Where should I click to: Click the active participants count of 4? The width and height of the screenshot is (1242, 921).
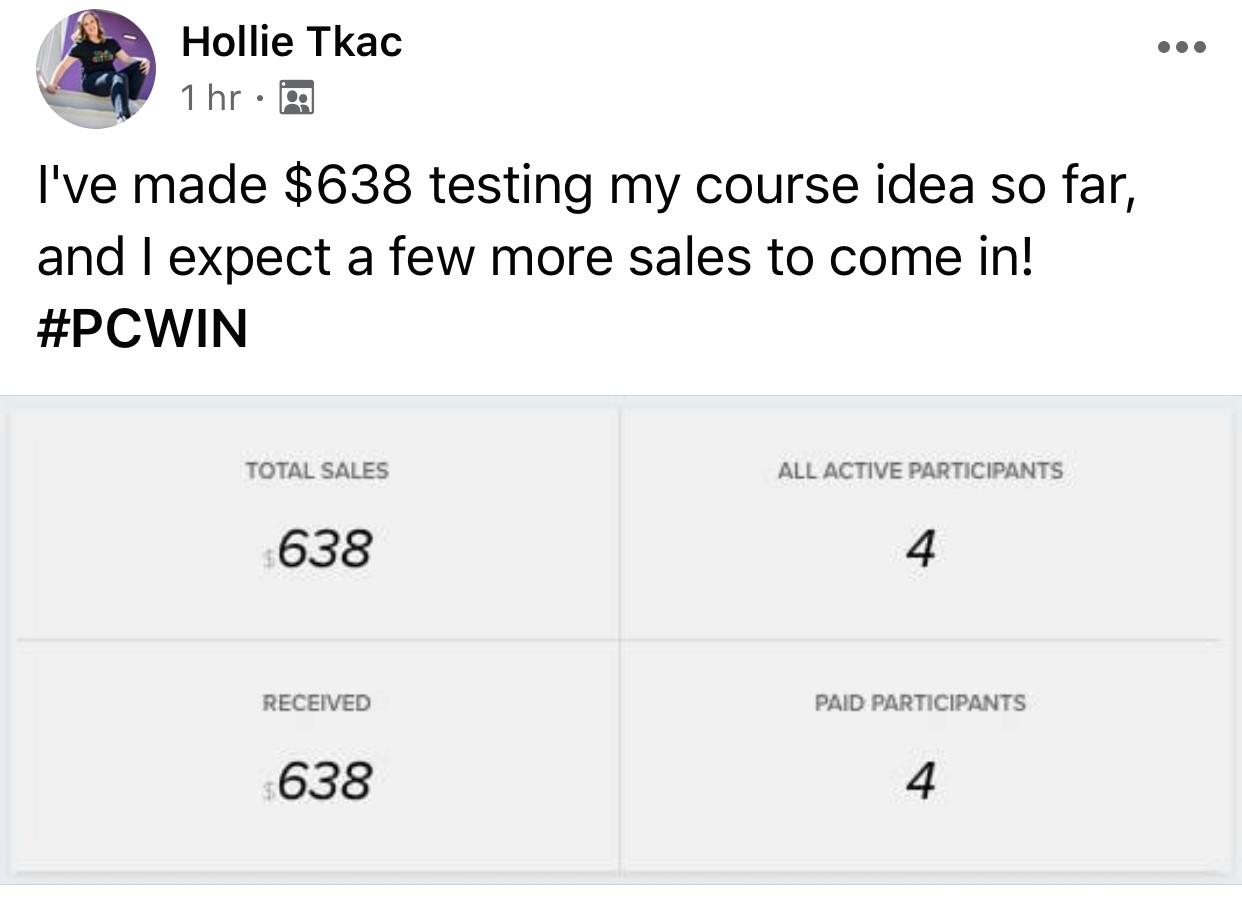click(x=920, y=549)
